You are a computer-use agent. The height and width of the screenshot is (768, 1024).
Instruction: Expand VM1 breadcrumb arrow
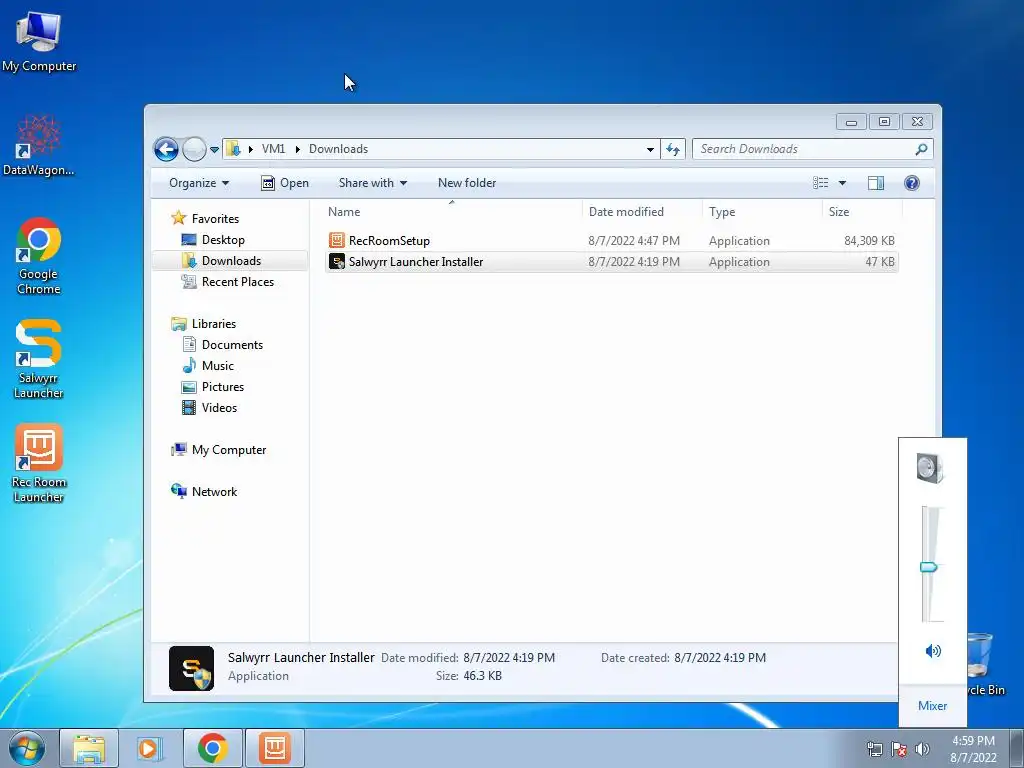coord(298,149)
